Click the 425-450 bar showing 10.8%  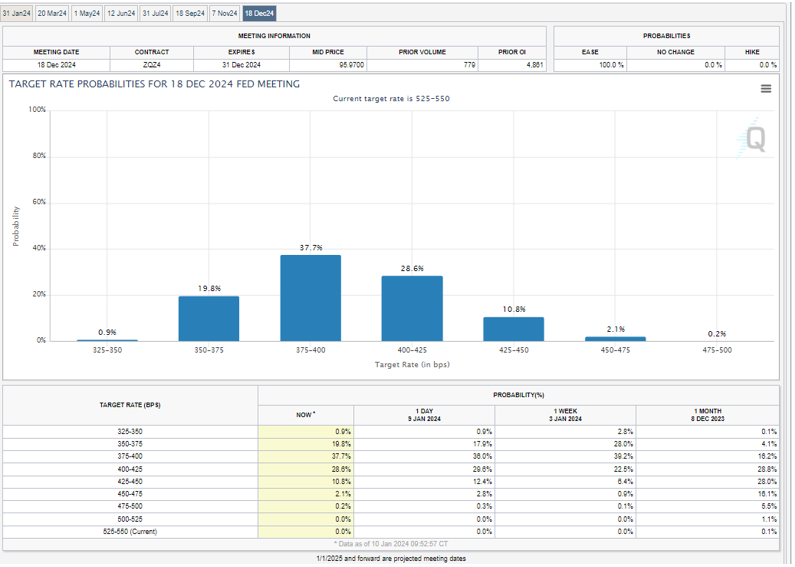[x=513, y=329]
